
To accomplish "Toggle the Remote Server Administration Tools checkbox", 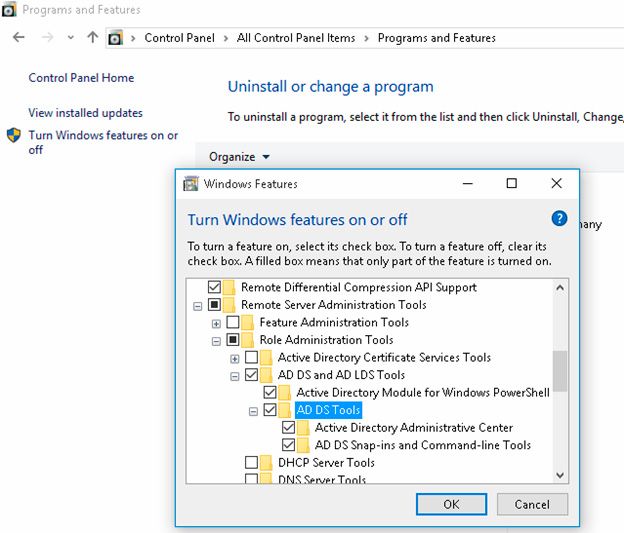I will (x=214, y=305).
